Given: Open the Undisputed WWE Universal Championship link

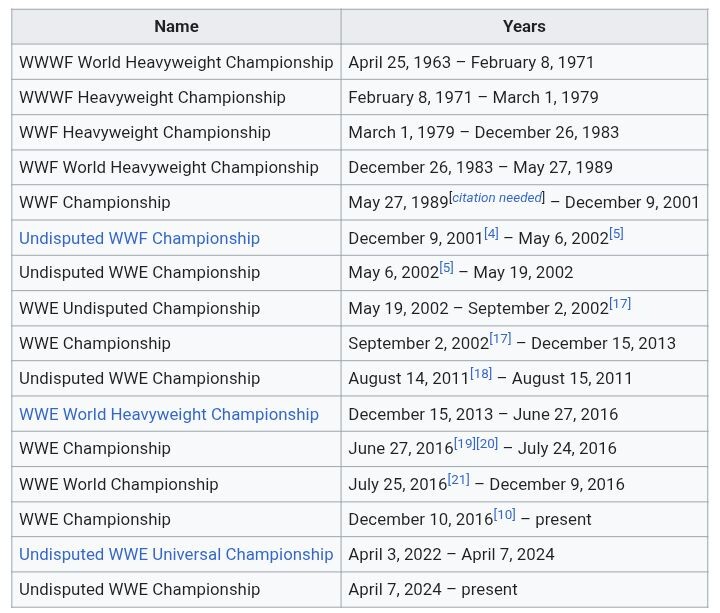Looking at the screenshot, I should tap(176, 554).
